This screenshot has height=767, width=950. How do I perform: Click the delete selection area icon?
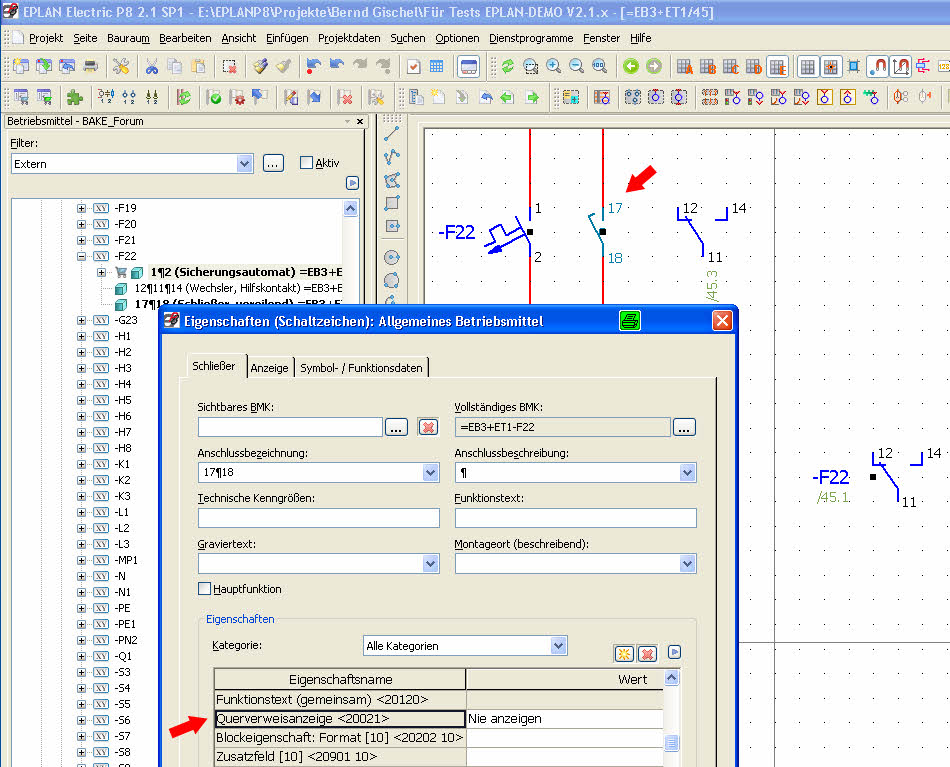pos(229,66)
